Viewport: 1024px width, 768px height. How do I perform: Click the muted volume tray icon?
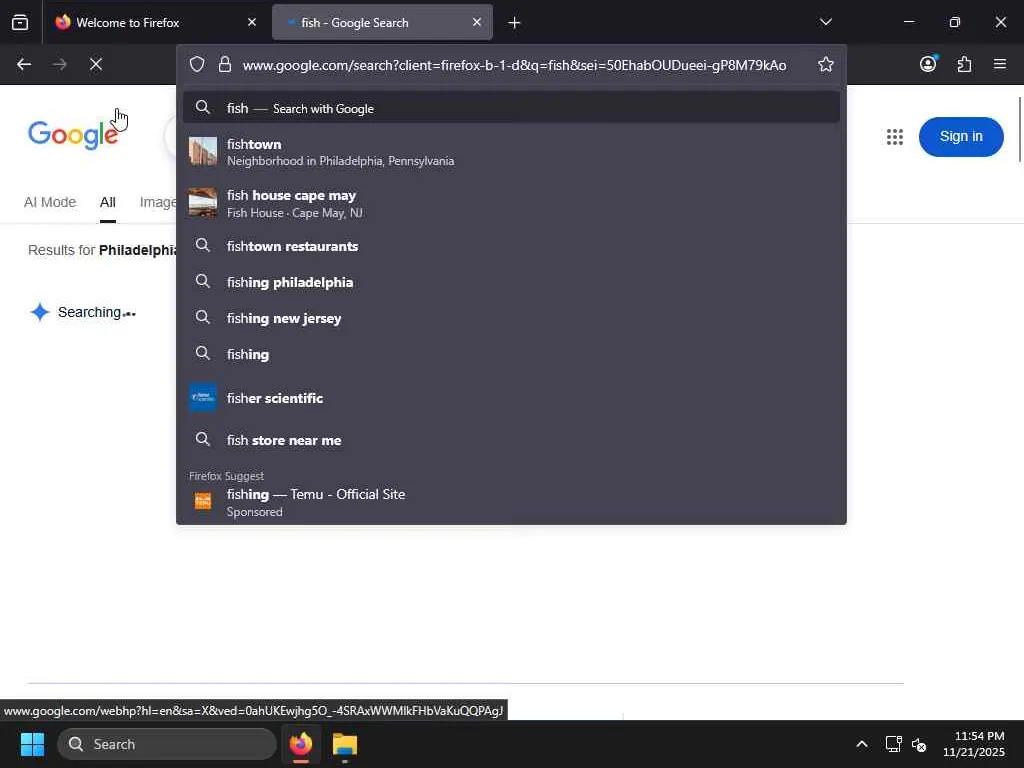point(919,744)
